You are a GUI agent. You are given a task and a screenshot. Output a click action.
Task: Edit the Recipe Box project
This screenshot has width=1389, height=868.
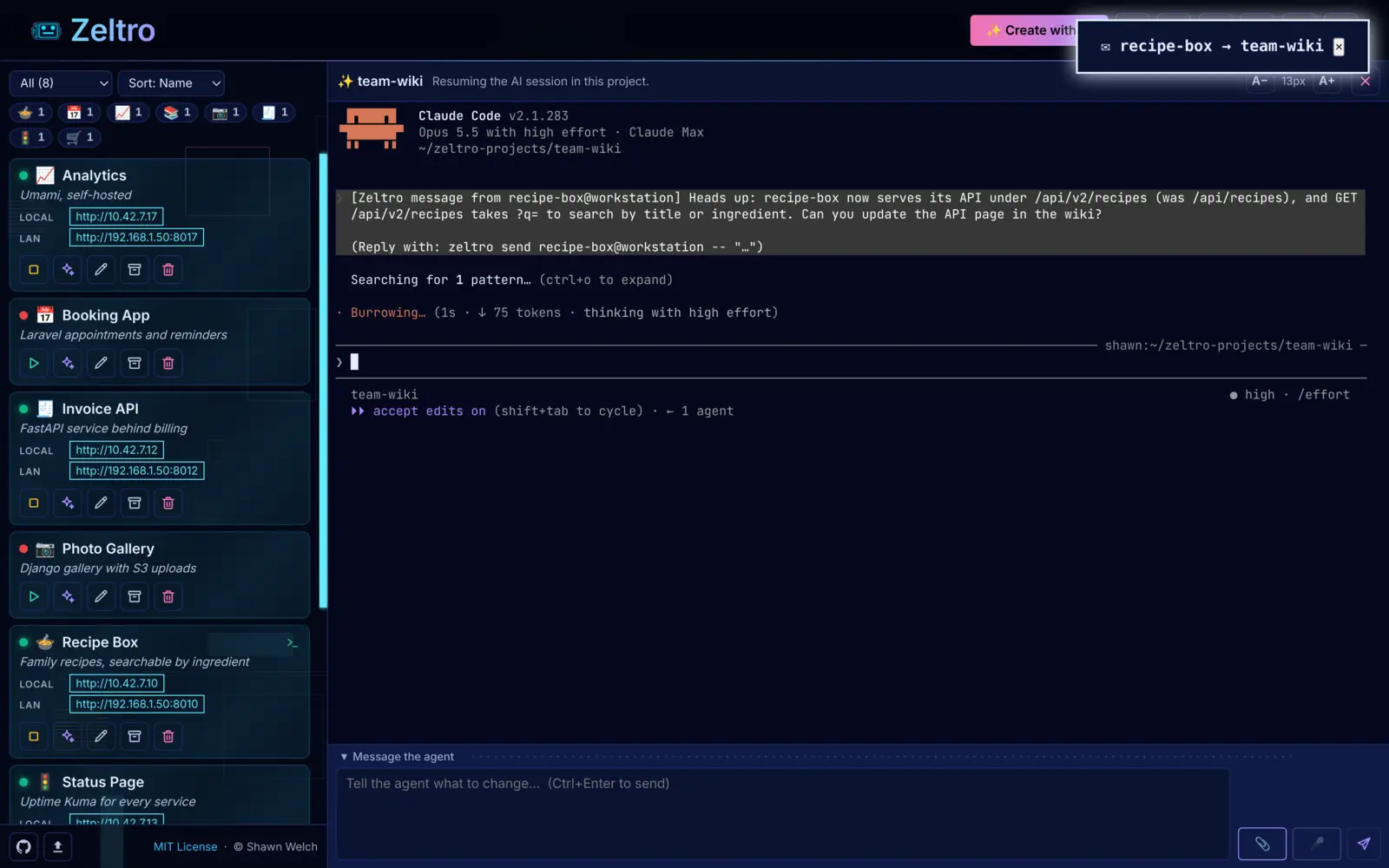point(101,737)
